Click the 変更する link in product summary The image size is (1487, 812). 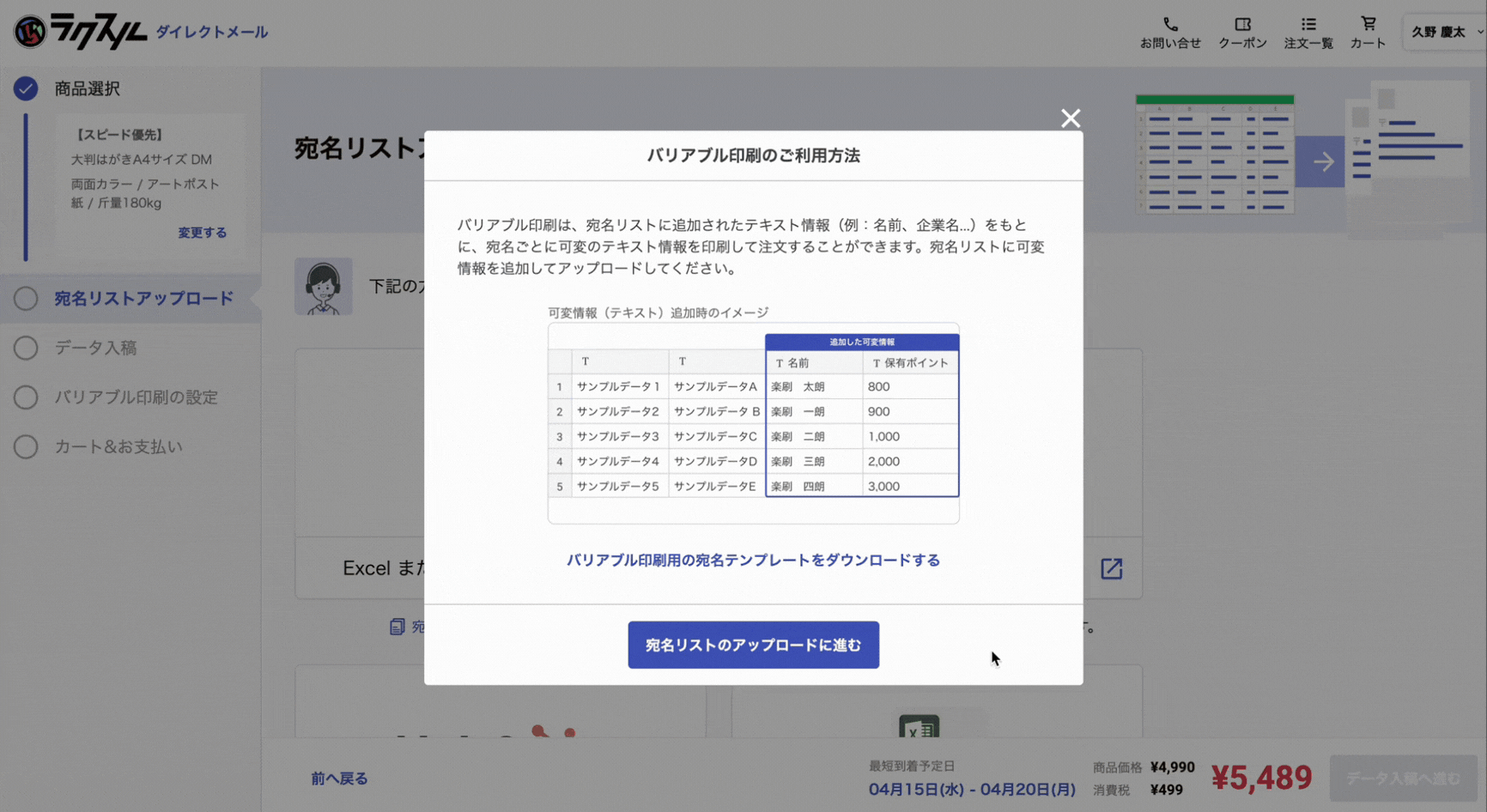[203, 233]
